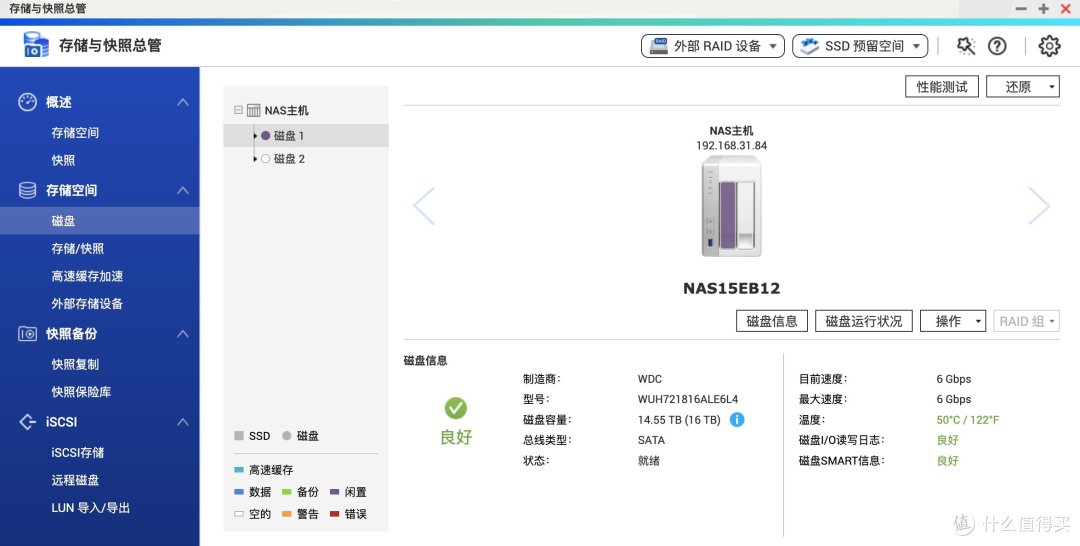This screenshot has height=546, width=1080.
Task: Show previous enclosure with left arrow
Action: coord(424,205)
